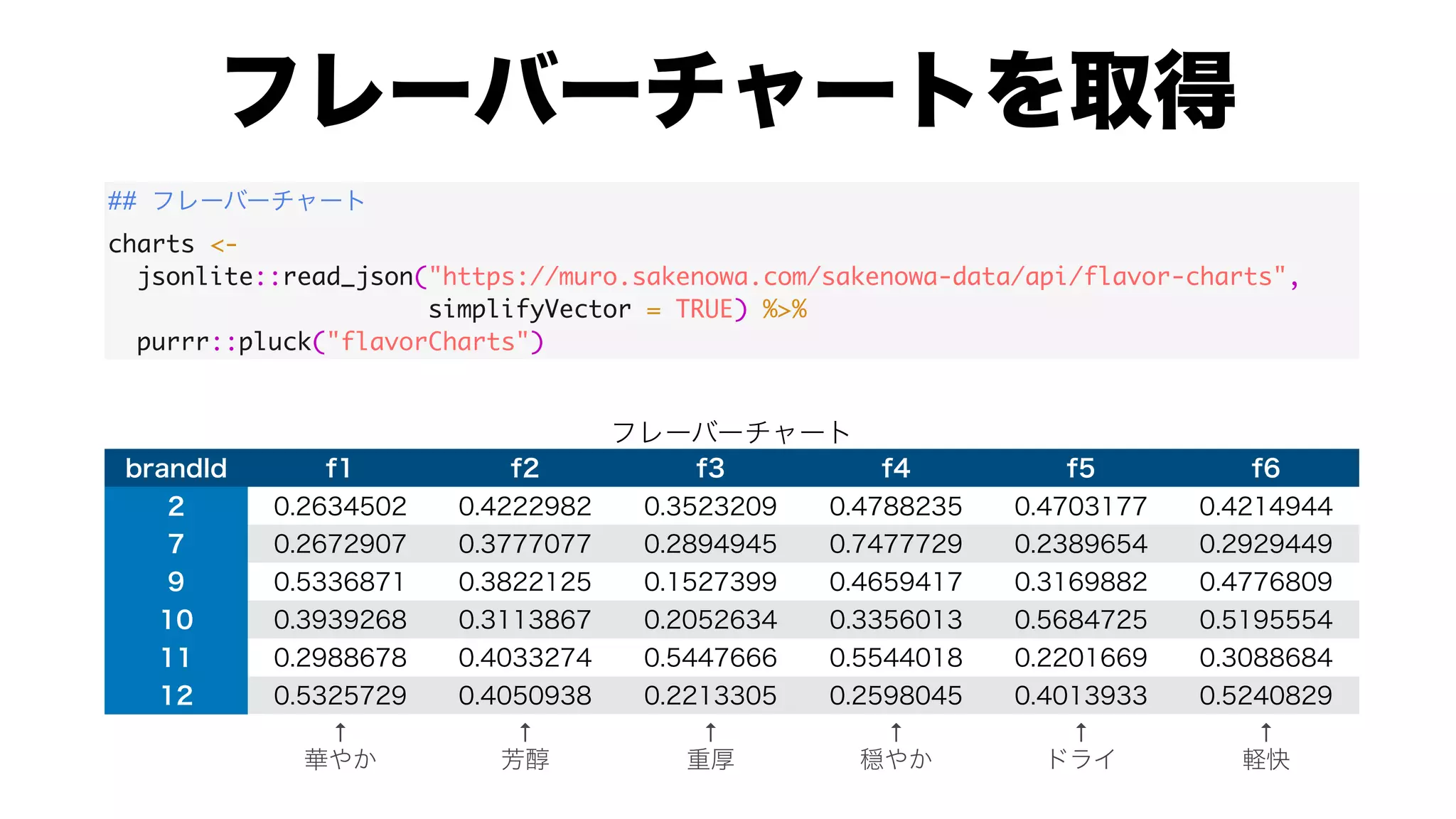The image size is (1456, 819).
Task: Click cell value 0.4222982
Action: pos(525,506)
